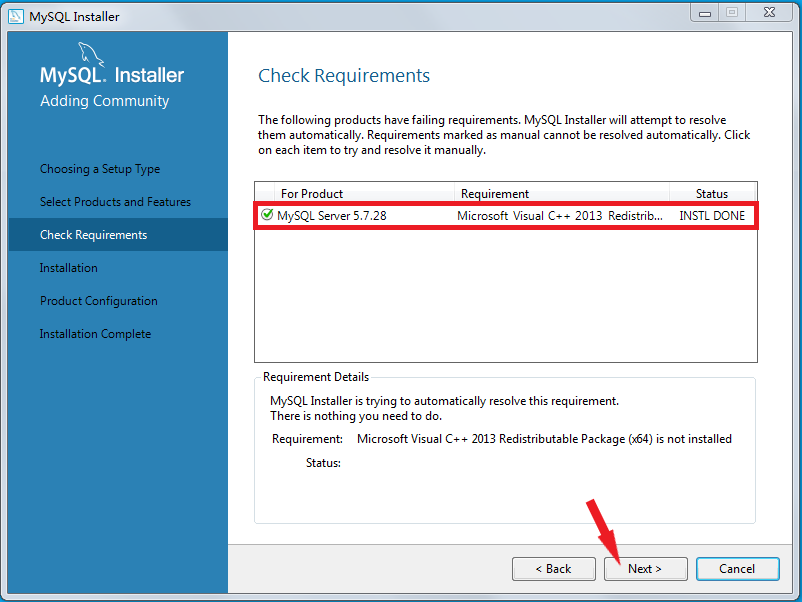Close the MySQL Installer window

(x=769, y=13)
